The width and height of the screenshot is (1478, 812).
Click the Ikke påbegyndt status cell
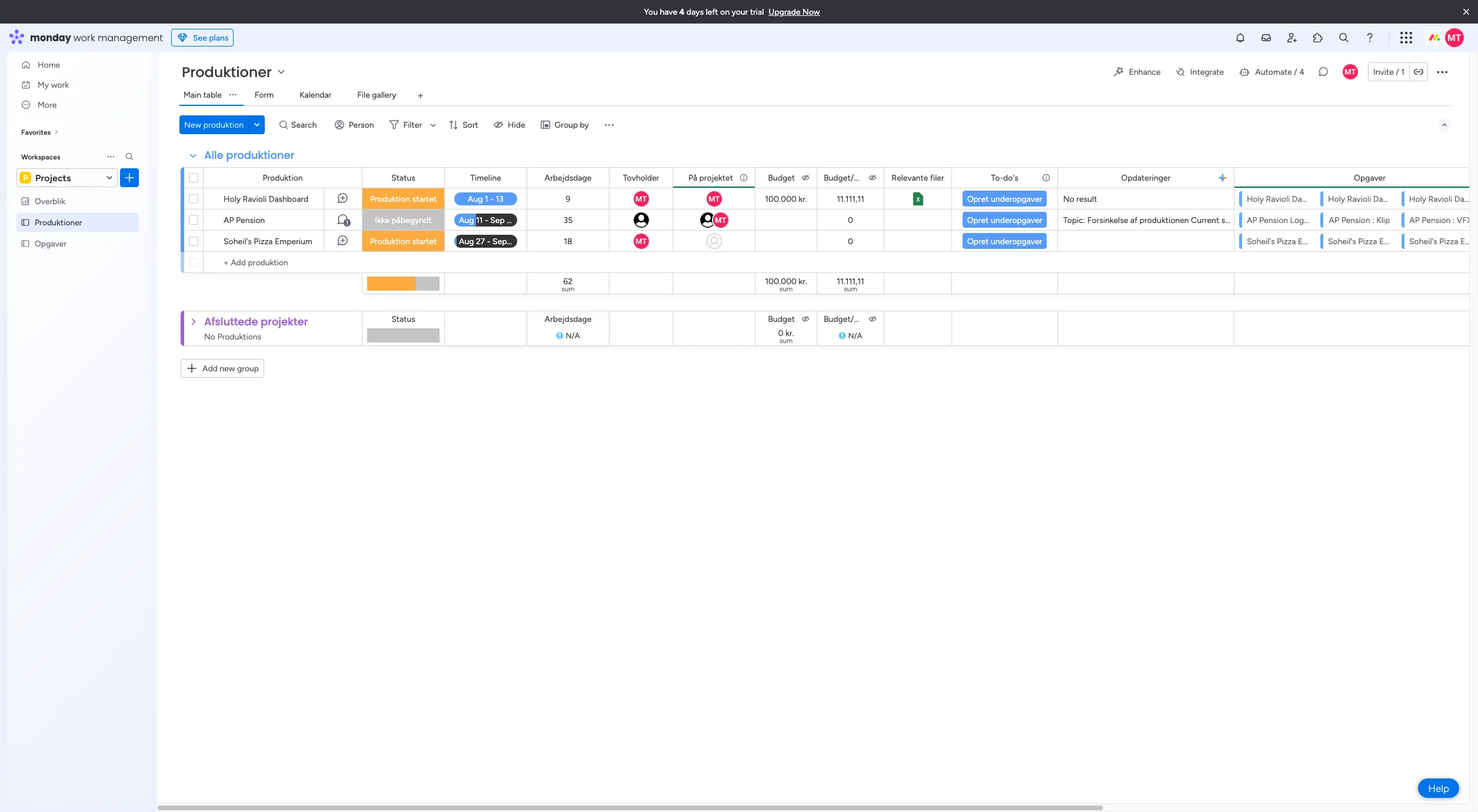pos(402,220)
